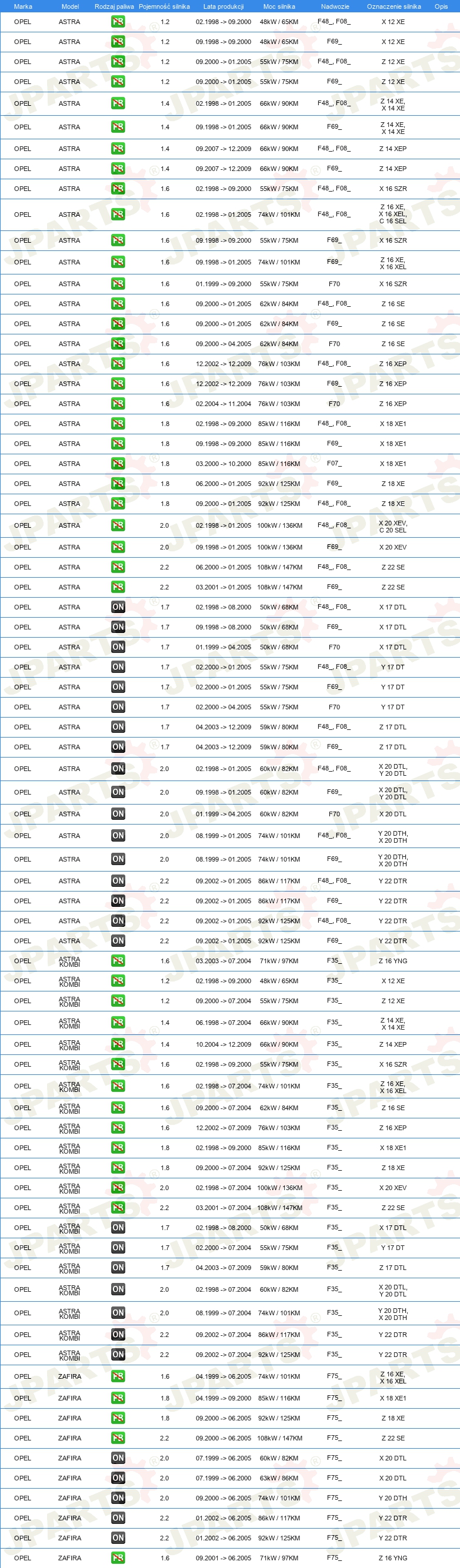The image size is (460, 1568).
Task: Click petrol icon in Astra Kombi Z 16 YNG row
Action: pyautogui.click(x=118, y=961)
